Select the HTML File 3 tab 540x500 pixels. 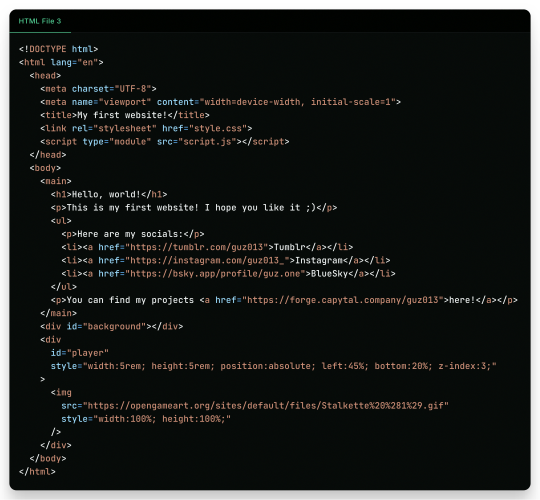(x=40, y=21)
